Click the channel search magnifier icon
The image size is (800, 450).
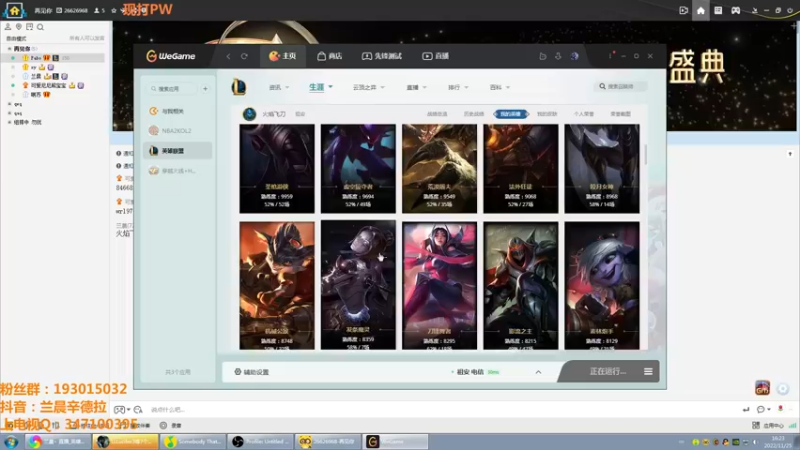click(x=40, y=27)
